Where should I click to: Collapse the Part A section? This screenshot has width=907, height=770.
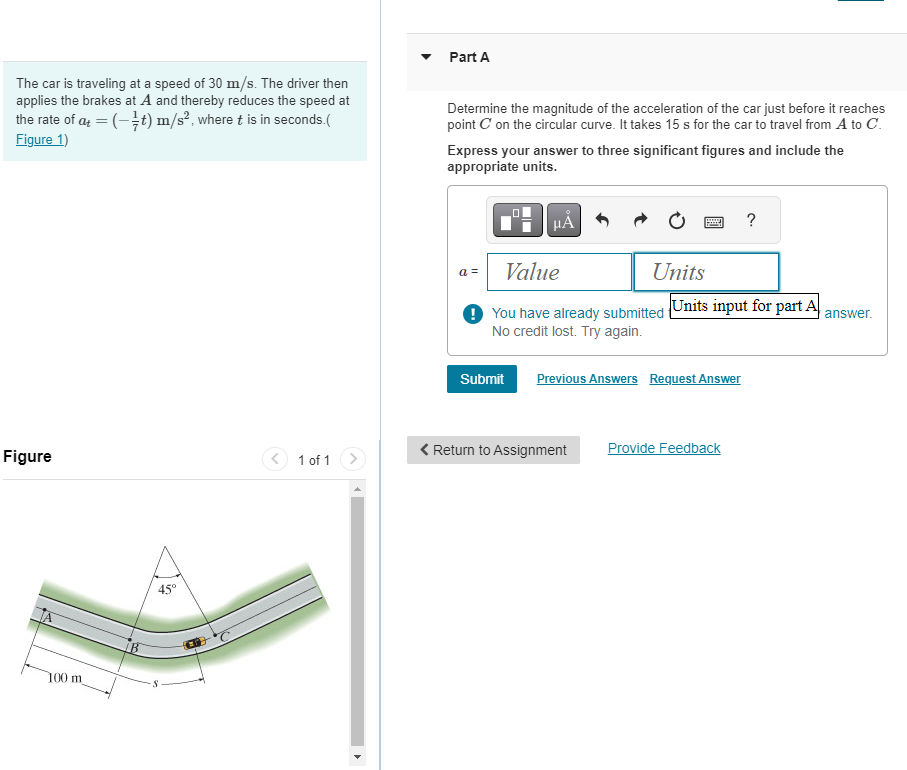coord(424,57)
